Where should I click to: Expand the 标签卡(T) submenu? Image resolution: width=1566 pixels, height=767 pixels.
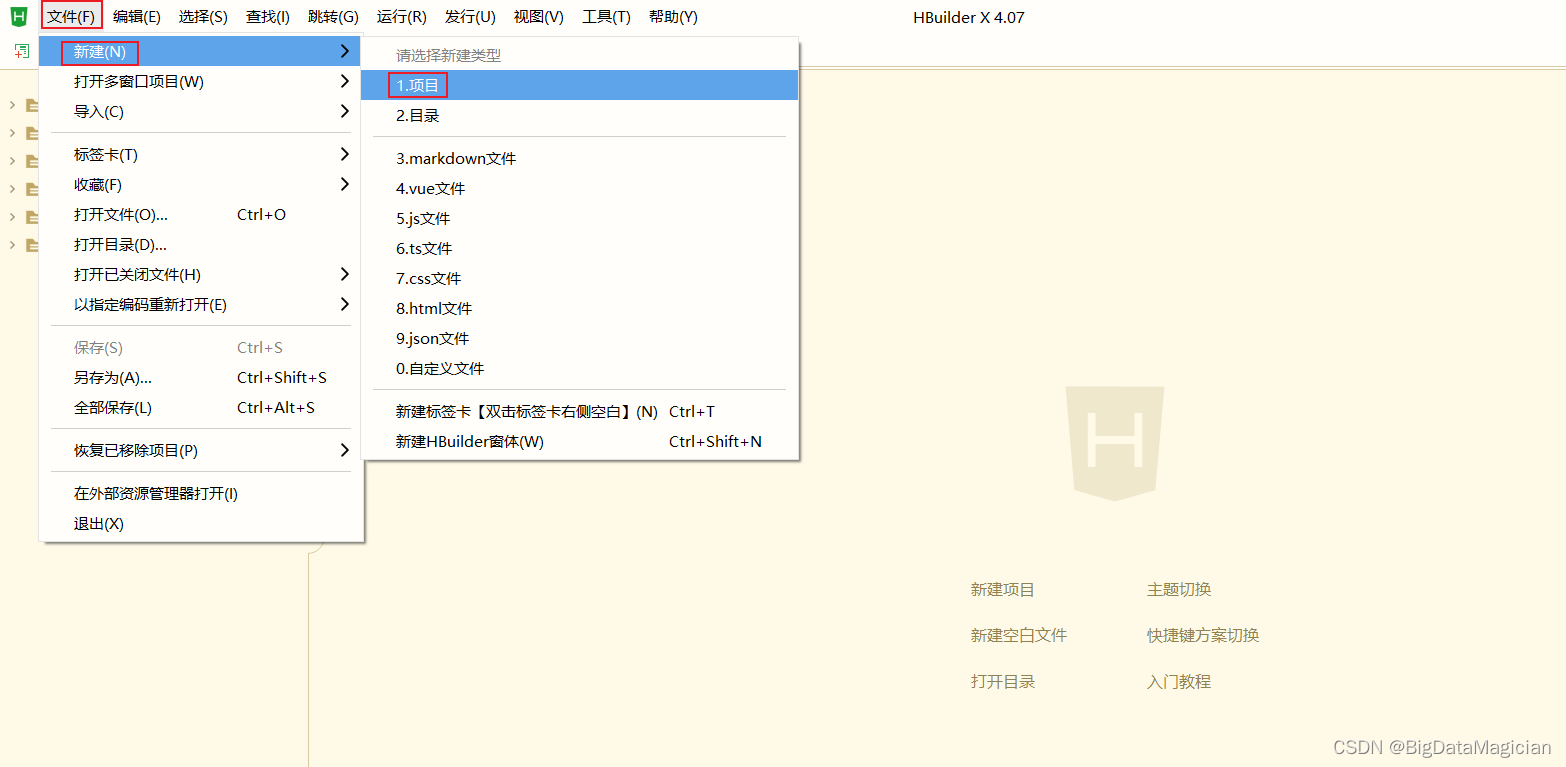pos(200,155)
